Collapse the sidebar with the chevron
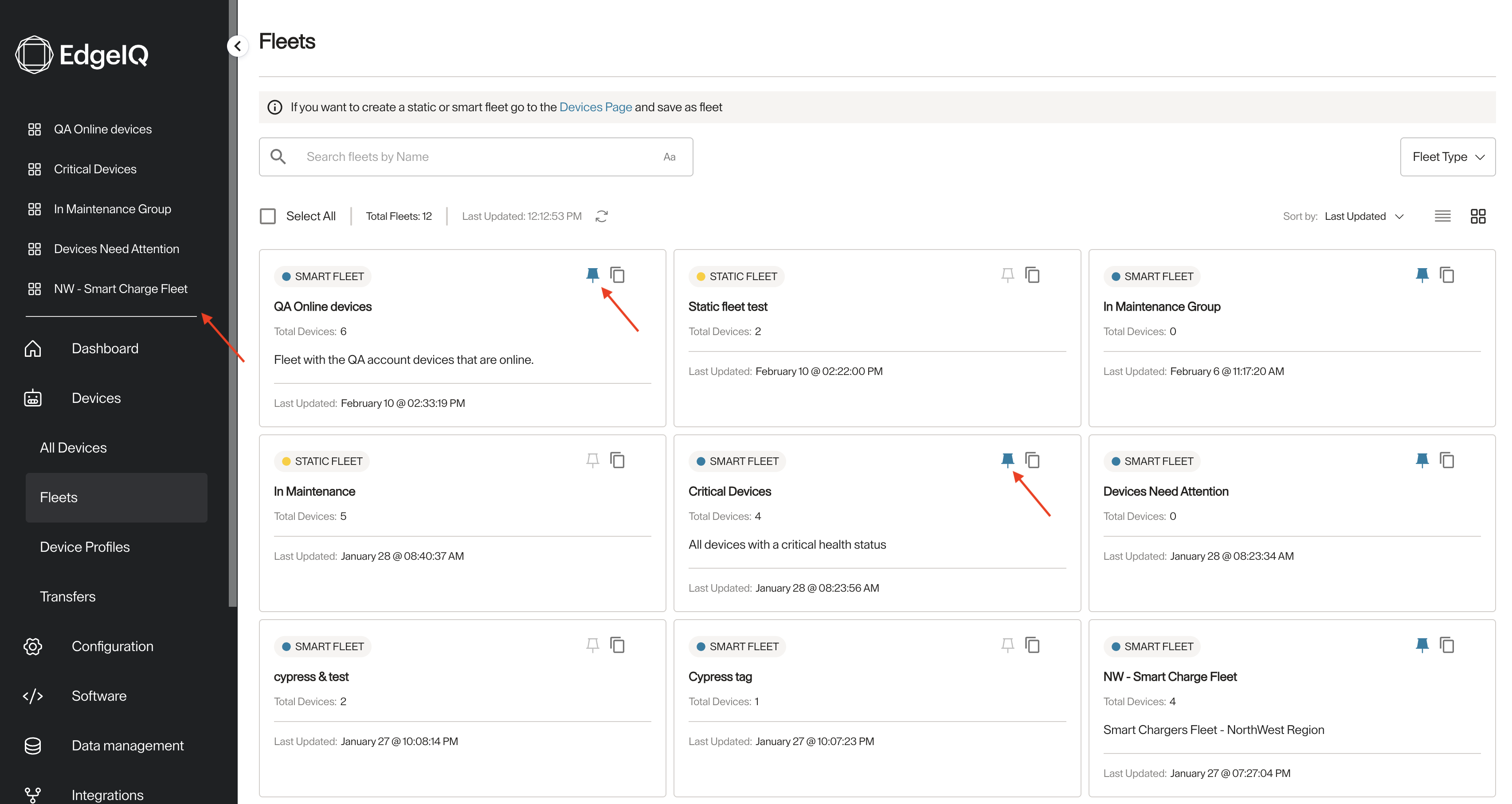The image size is (1512, 804). (x=237, y=46)
